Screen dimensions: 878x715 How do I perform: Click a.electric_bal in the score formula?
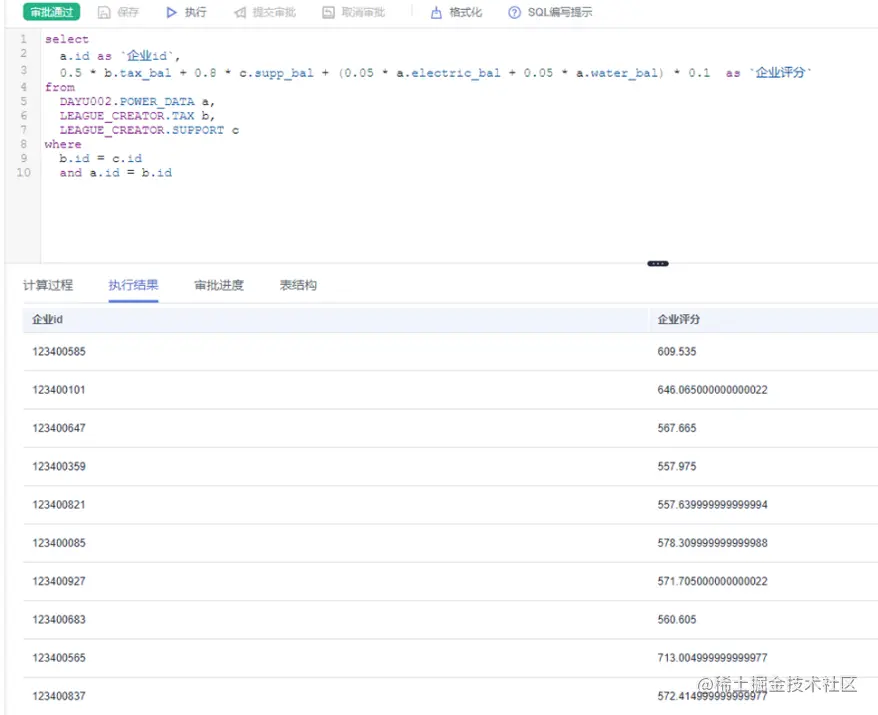coord(449,73)
